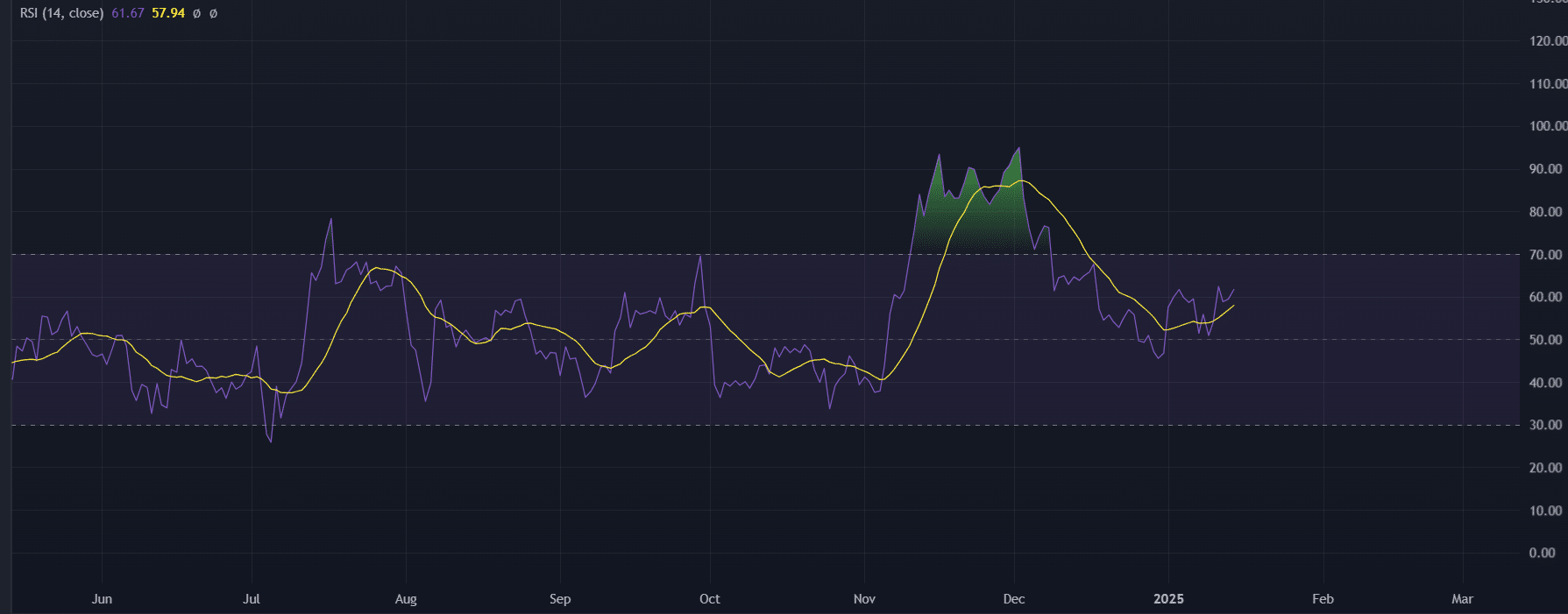Screen dimensions: 1568x614
Task: Click the 30.00 oversold level scale label
Action: coord(1545,425)
